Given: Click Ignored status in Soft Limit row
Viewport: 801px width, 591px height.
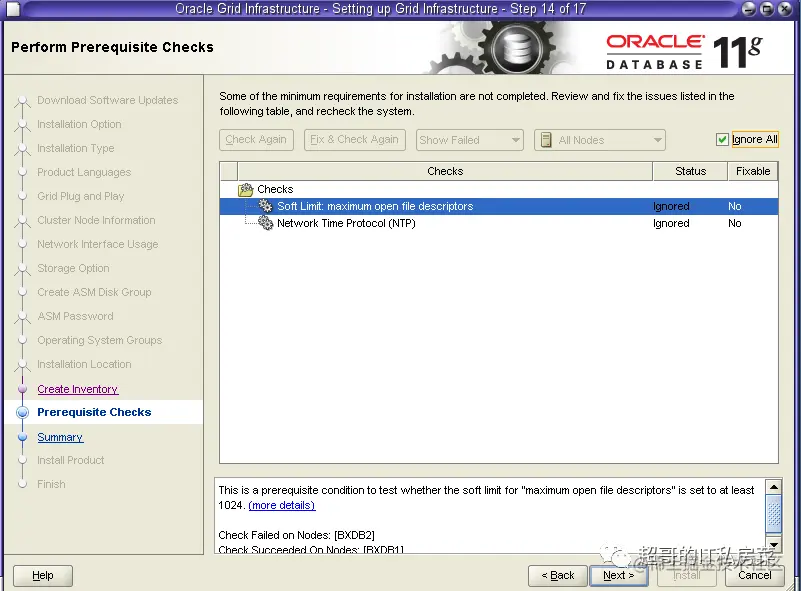Looking at the screenshot, I should click(671, 206).
